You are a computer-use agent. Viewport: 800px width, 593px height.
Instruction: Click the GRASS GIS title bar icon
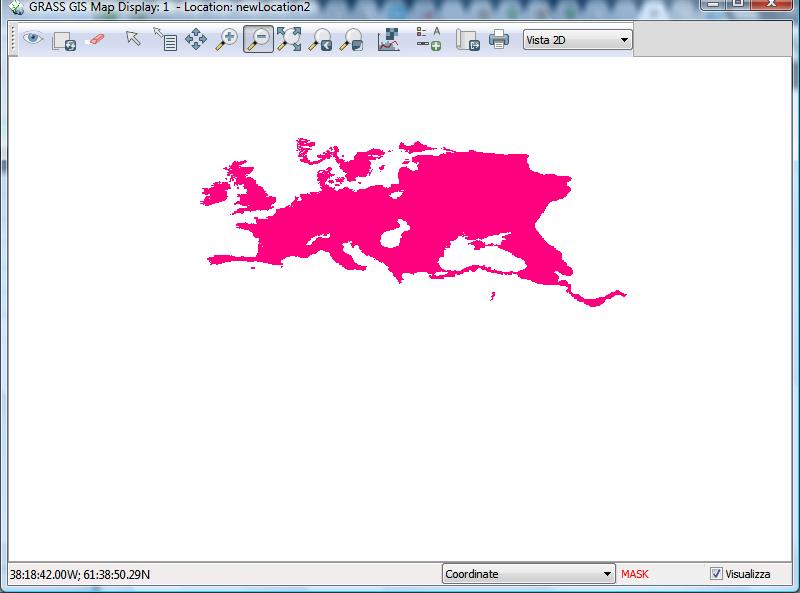coord(16,7)
